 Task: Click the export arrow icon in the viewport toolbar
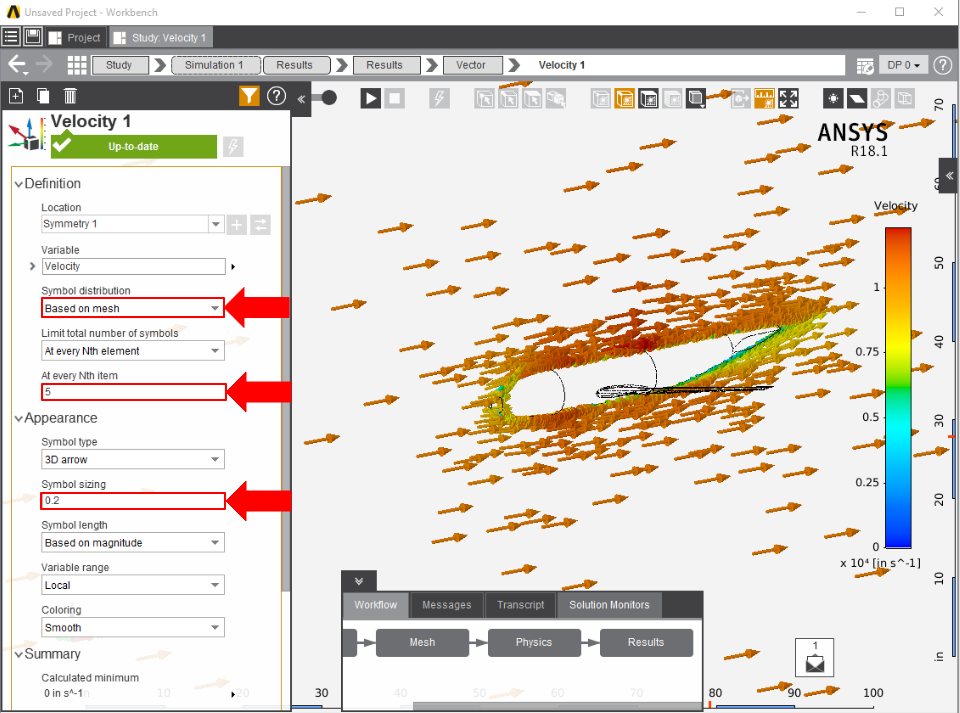(x=740, y=98)
